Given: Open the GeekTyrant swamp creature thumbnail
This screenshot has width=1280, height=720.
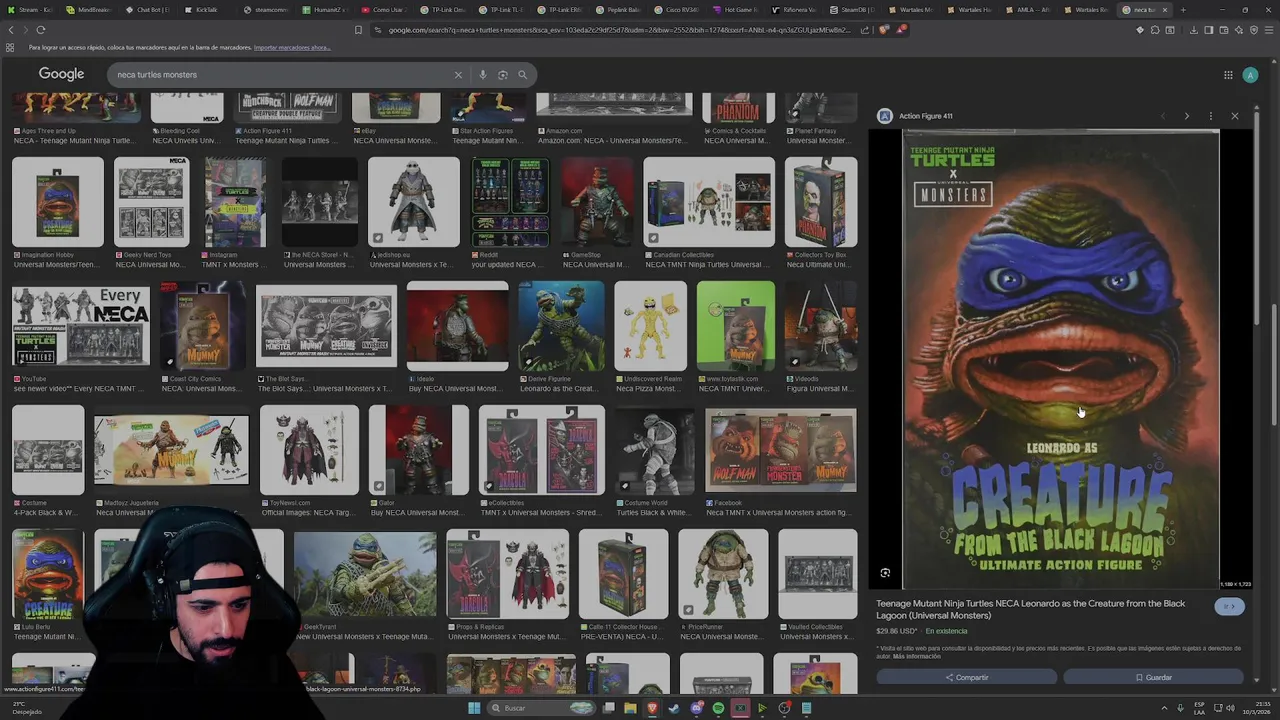Looking at the screenshot, I should [x=365, y=574].
